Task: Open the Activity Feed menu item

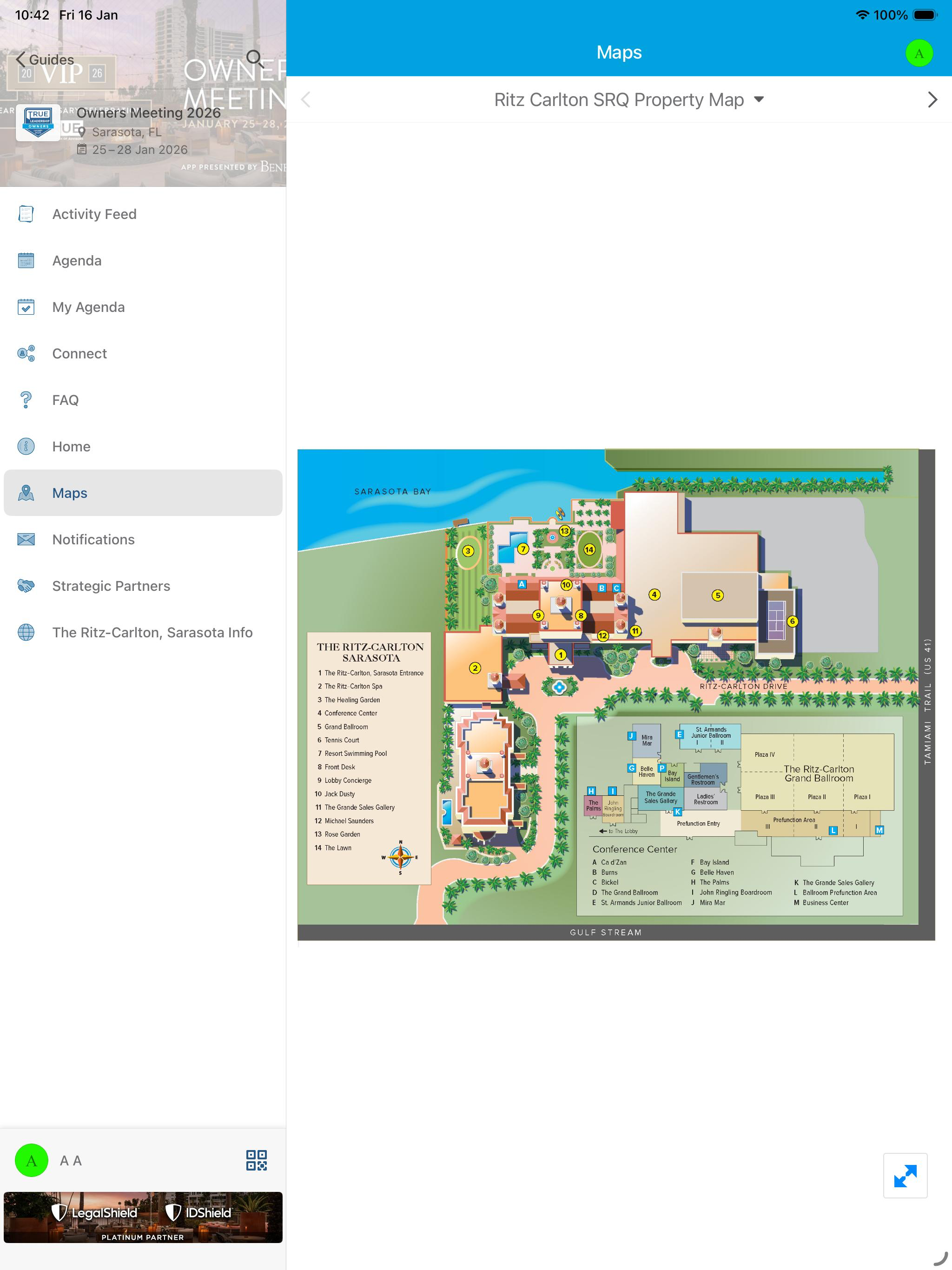Action: (143, 214)
